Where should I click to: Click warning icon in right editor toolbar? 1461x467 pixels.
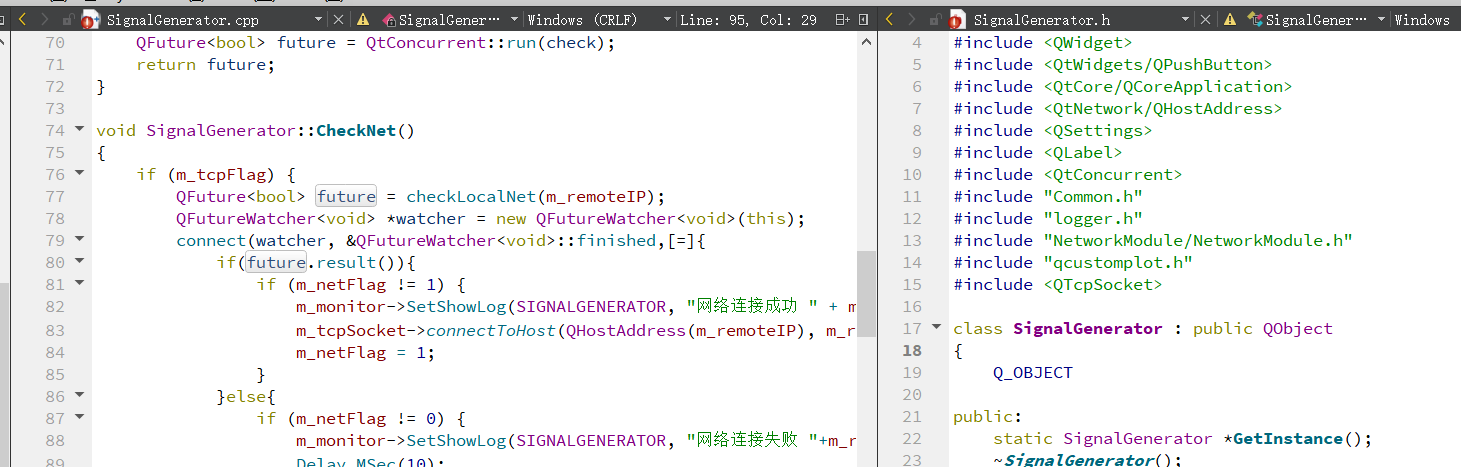pos(1230,19)
